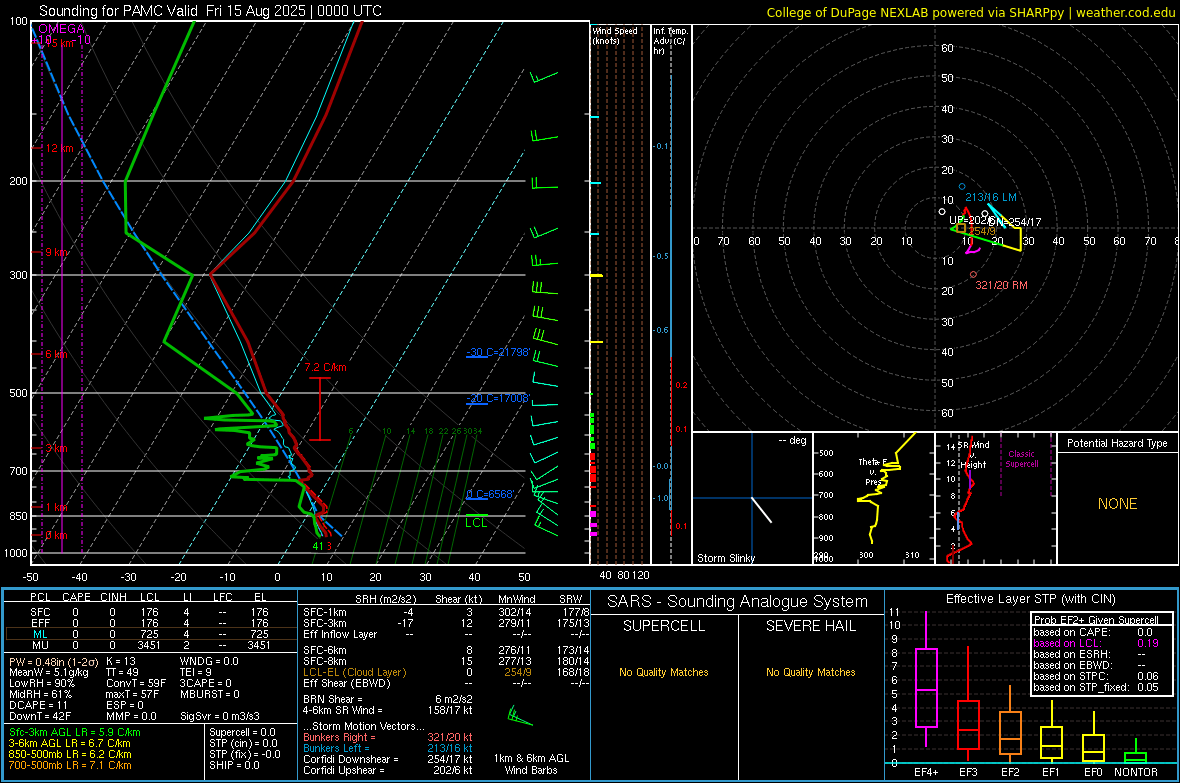Select the SFC parcel row

[x=151, y=612]
